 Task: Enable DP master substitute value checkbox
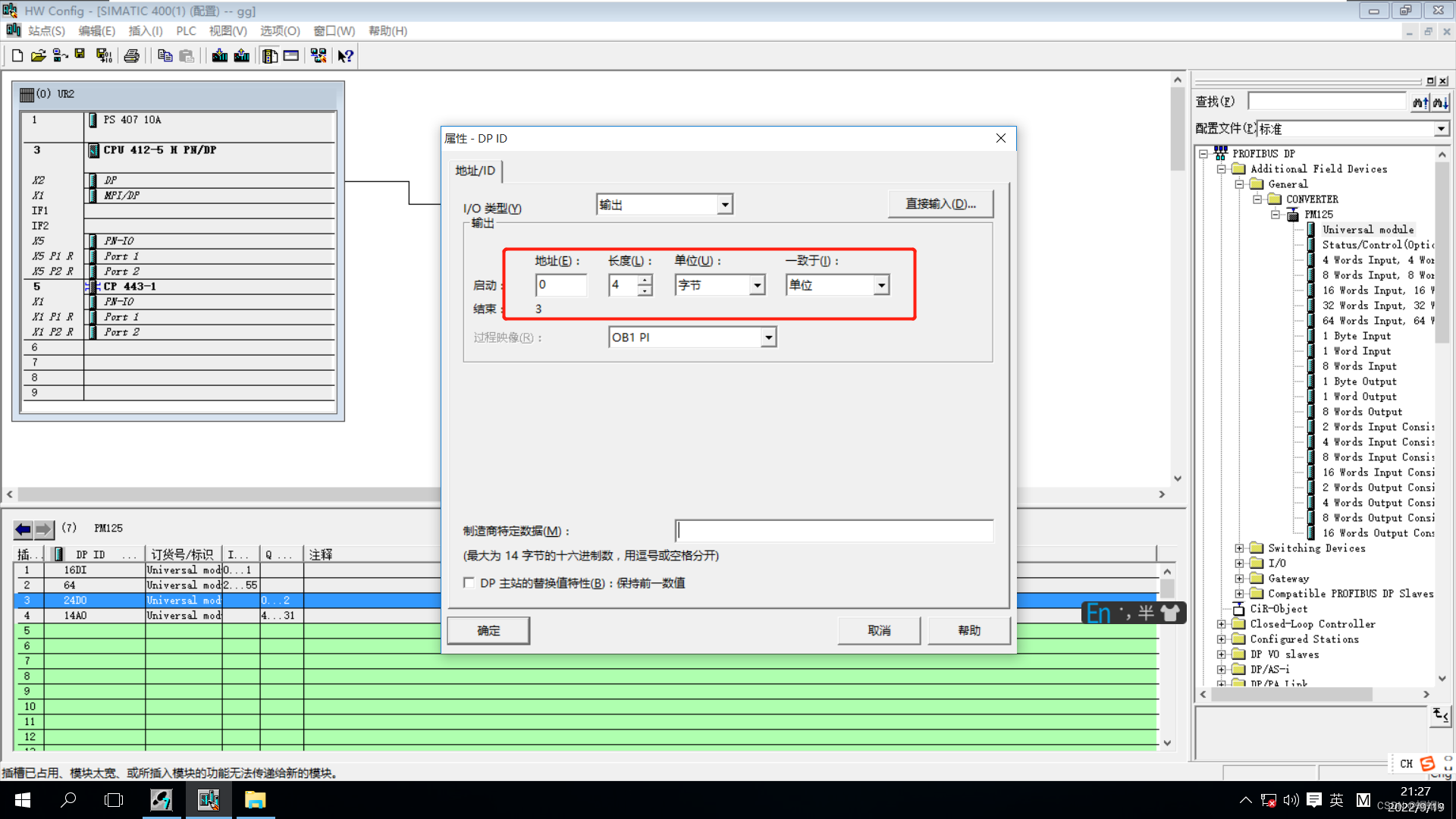pyautogui.click(x=469, y=582)
